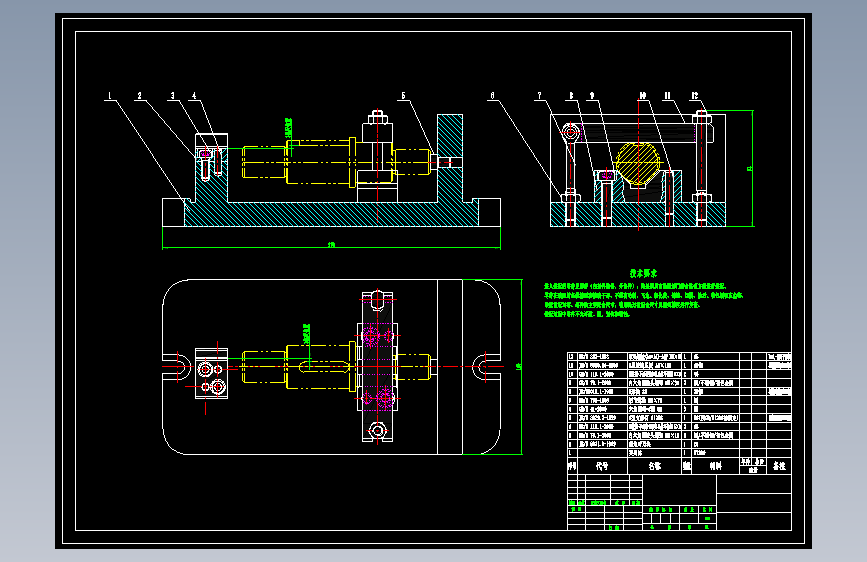Select part balloon number 4
Screen dimensions: 867x562
[x=194, y=96]
